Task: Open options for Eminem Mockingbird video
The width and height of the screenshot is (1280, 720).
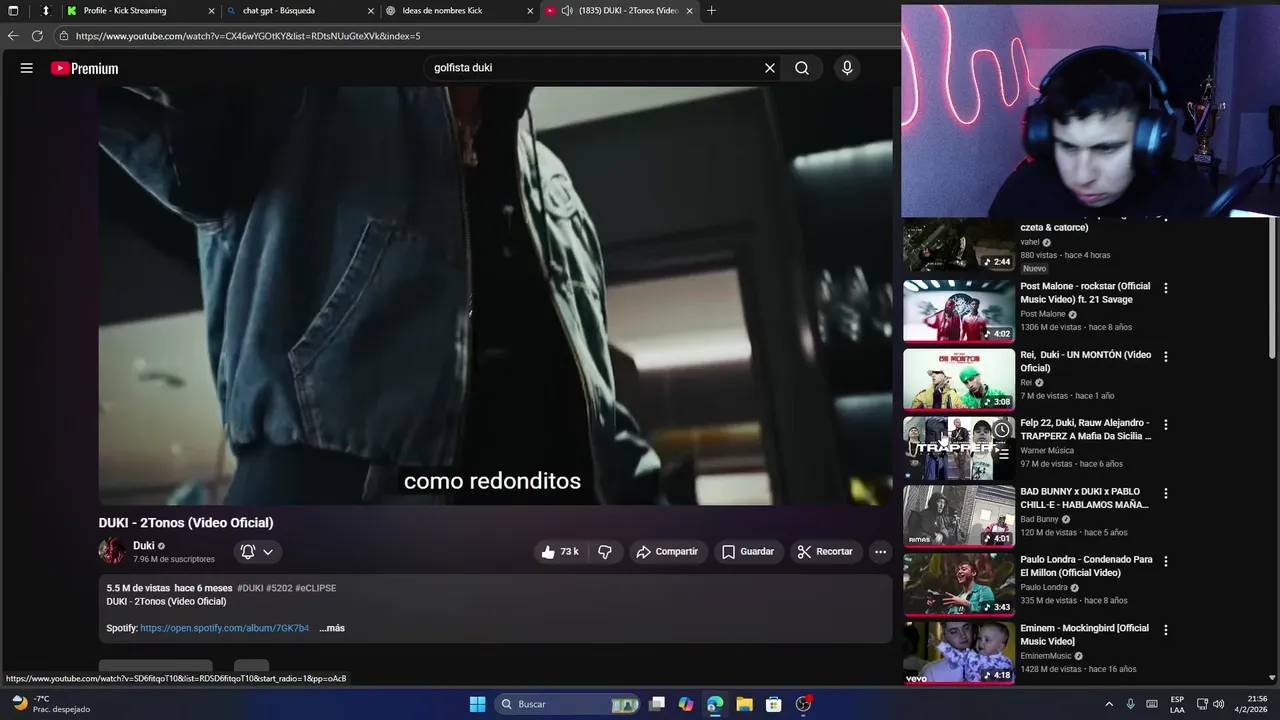Action: pyautogui.click(x=1165, y=630)
